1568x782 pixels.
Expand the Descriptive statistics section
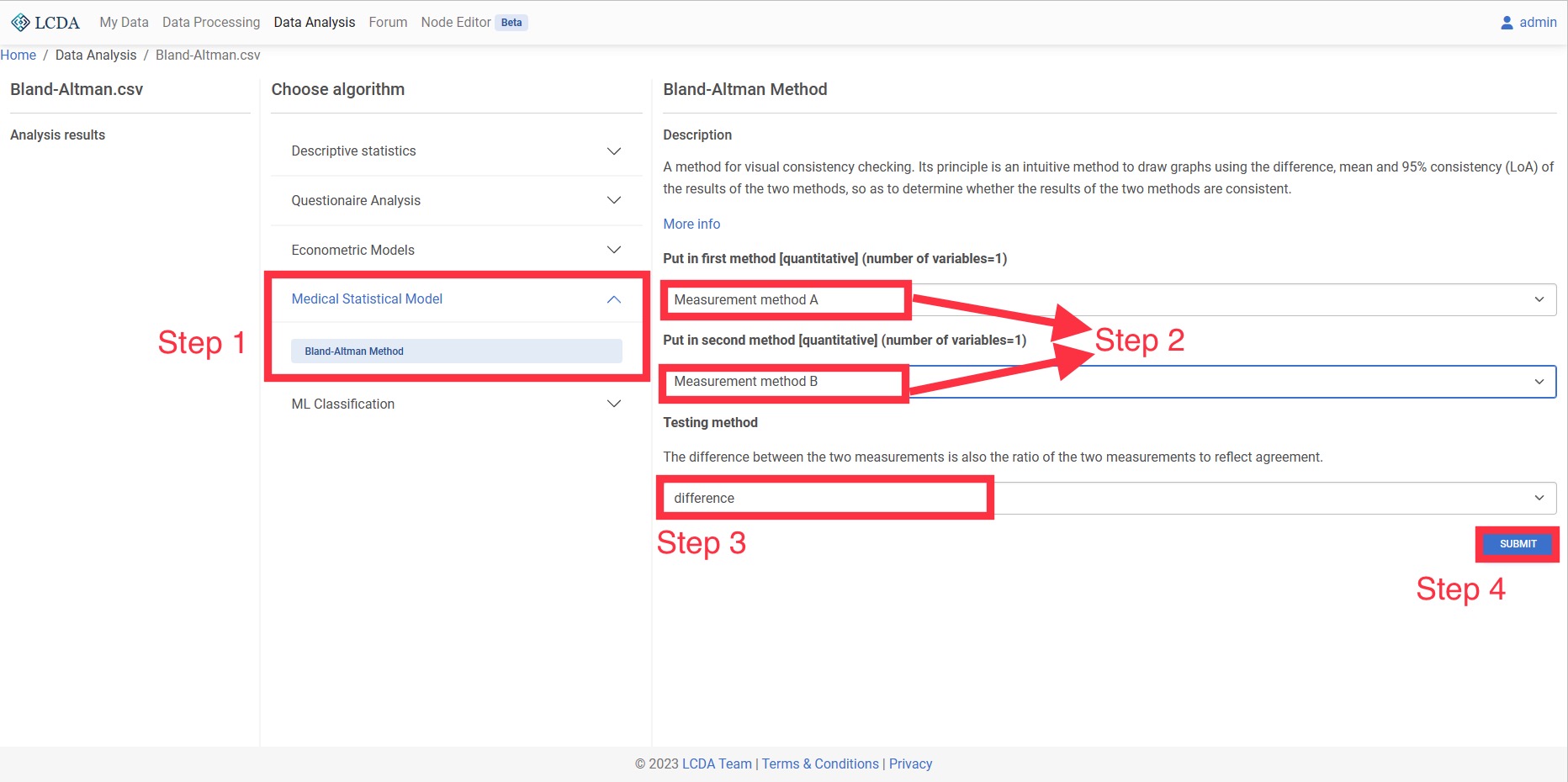tap(613, 151)
